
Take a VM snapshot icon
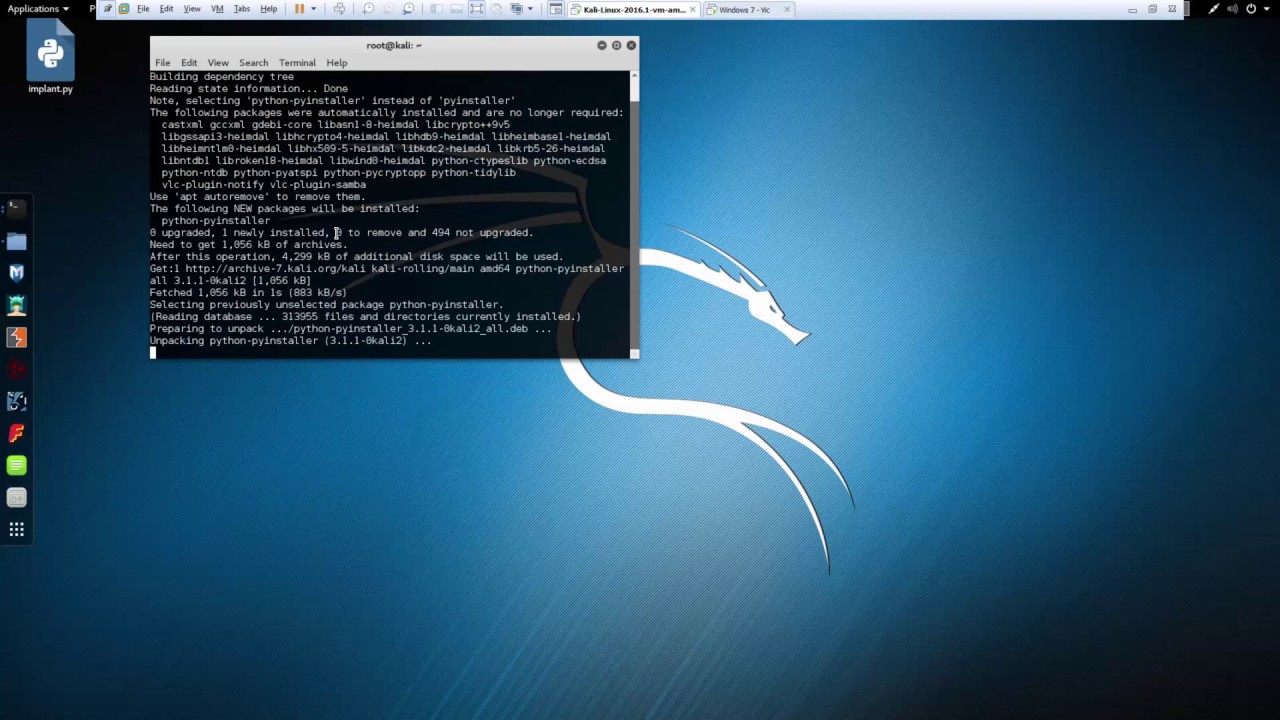368,9
